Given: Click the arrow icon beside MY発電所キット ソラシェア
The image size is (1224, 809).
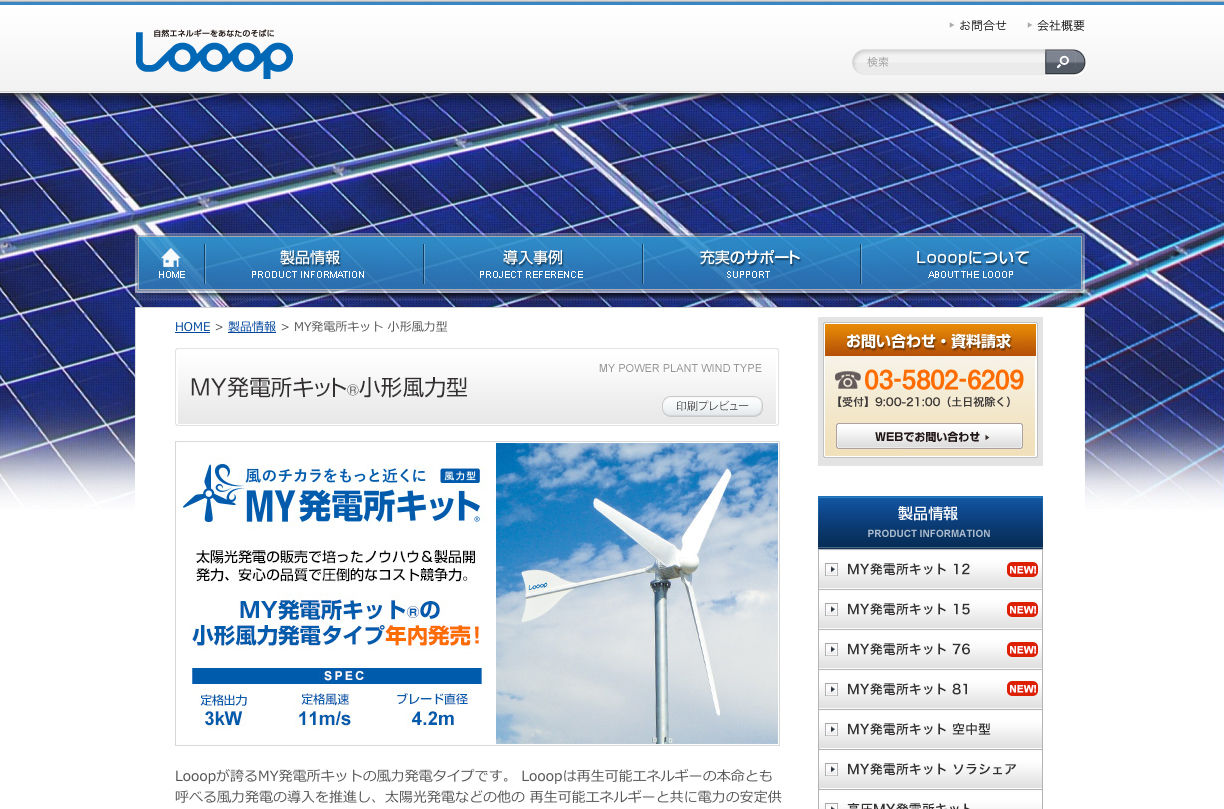Looking at the screenshot, I should tap(831, 769).
